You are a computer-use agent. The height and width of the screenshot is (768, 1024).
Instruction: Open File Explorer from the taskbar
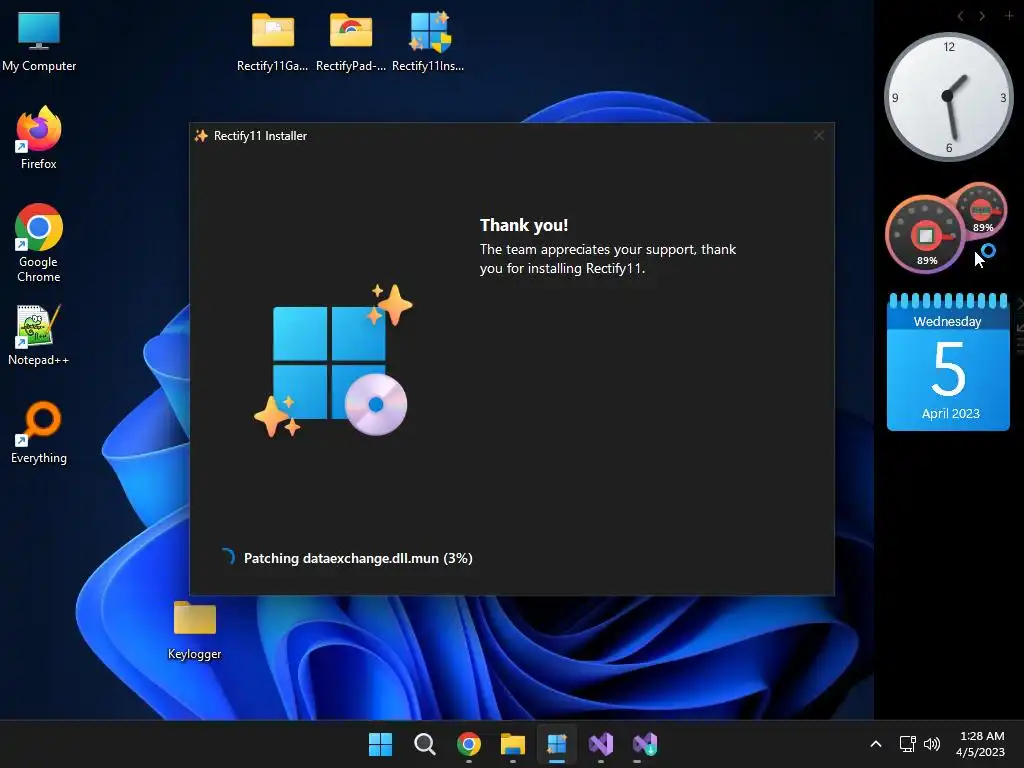tap(513, 744)
